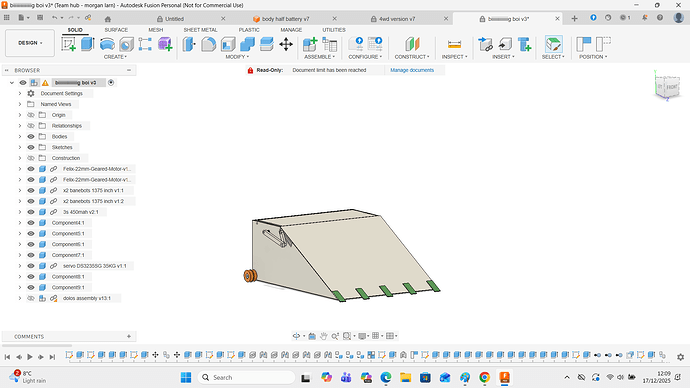
Task: Click the Look At icon in navigation bar
Action: 312,336
